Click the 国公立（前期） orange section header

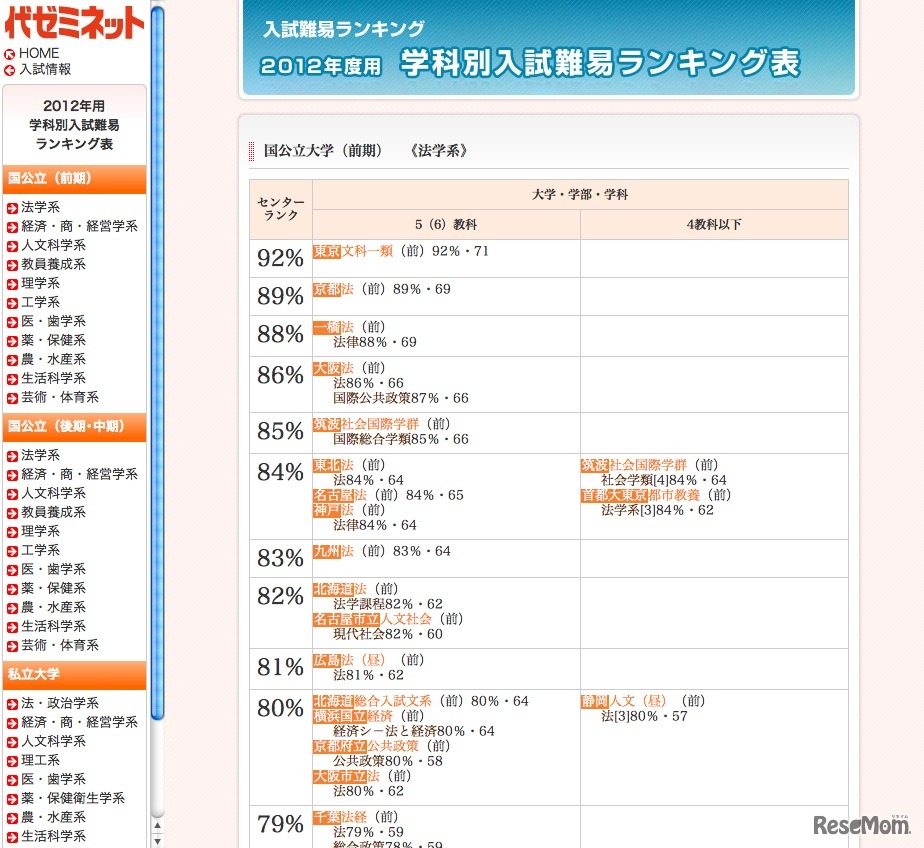coord(74,179)
